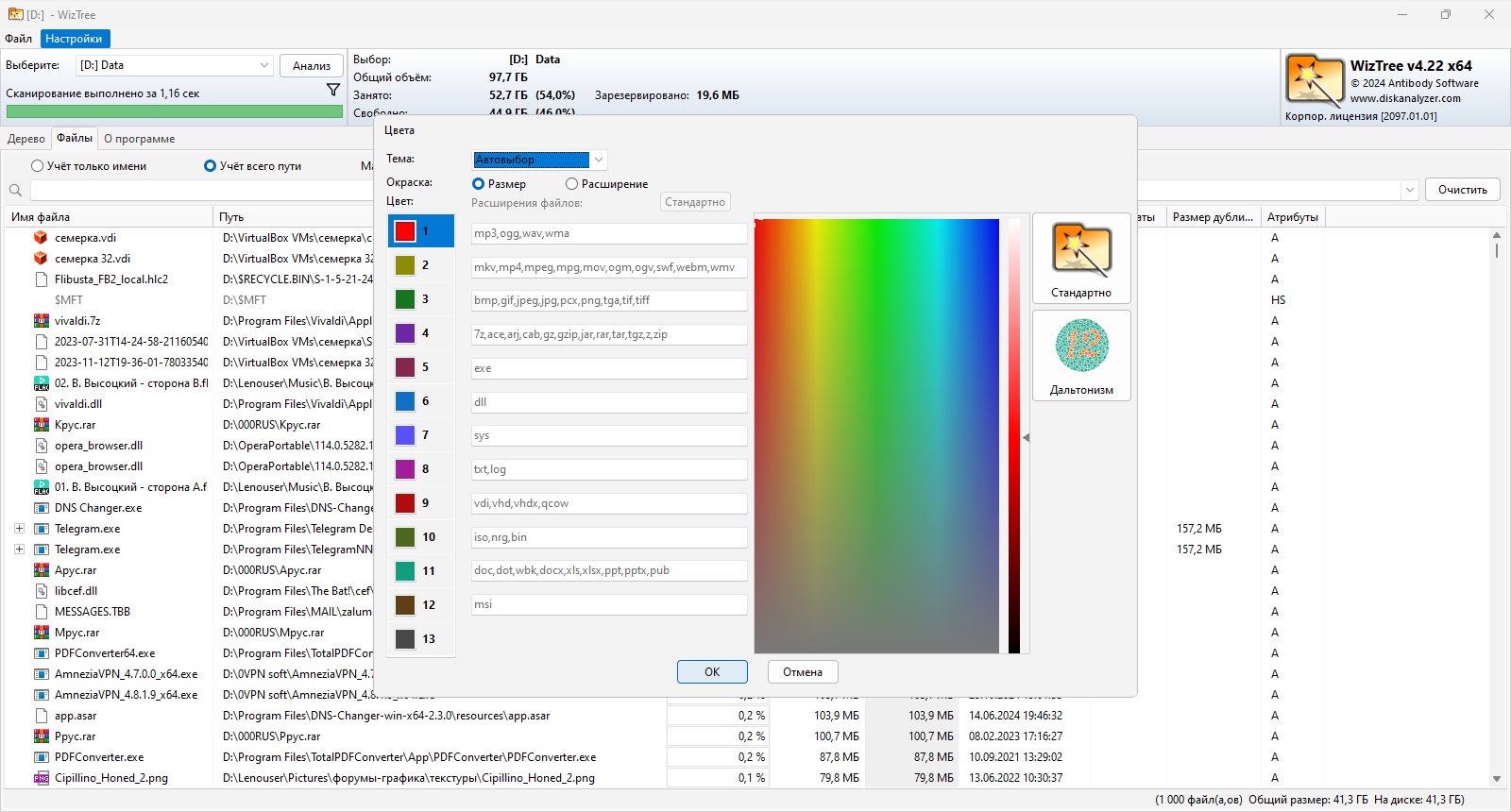Image resolution: width=1511 pixels, height=812 pixels.
Task: Open the Тема Автовыбор dropdown
Action: point(539,160)
